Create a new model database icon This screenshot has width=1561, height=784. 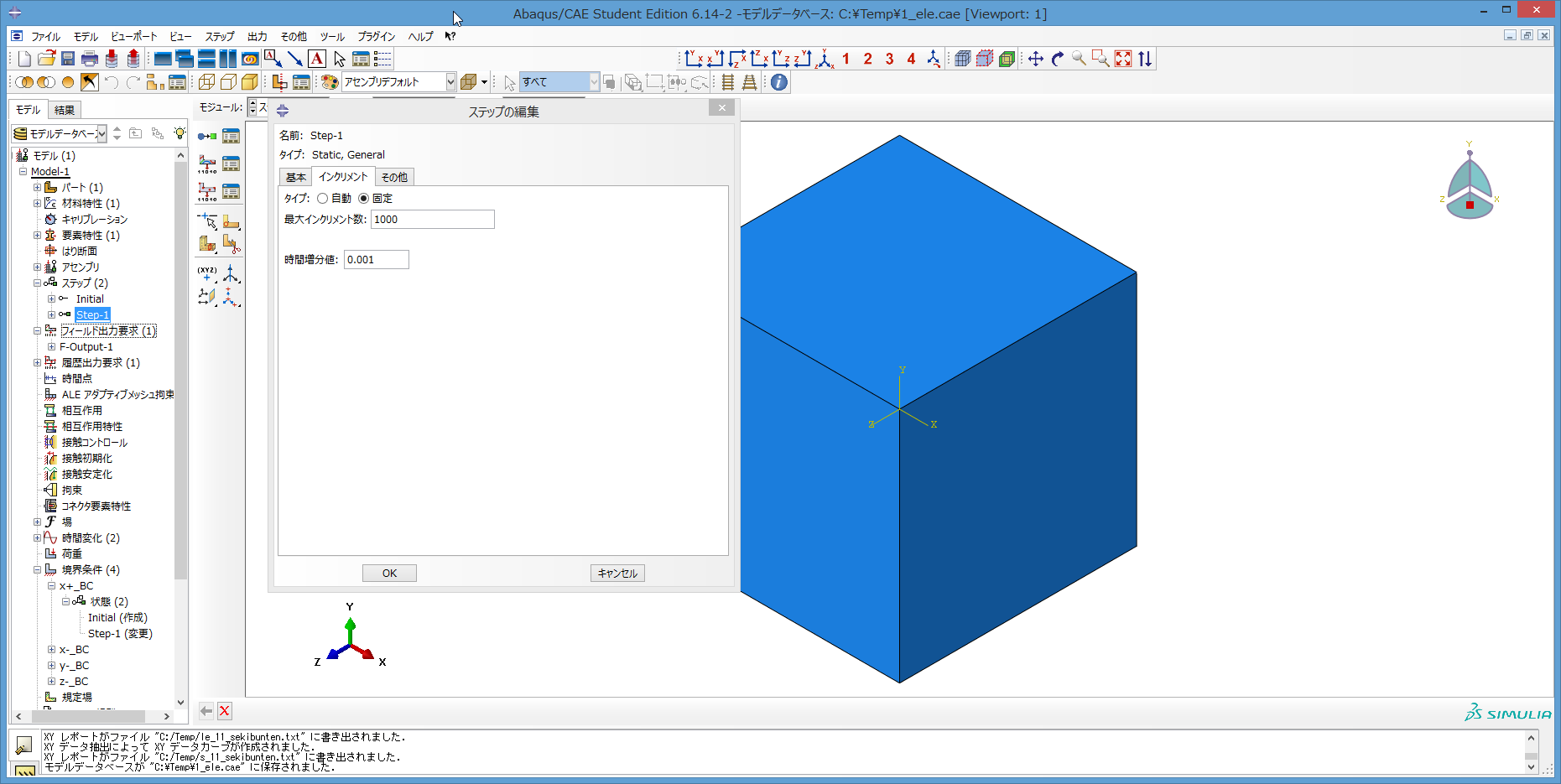[24, 59]
